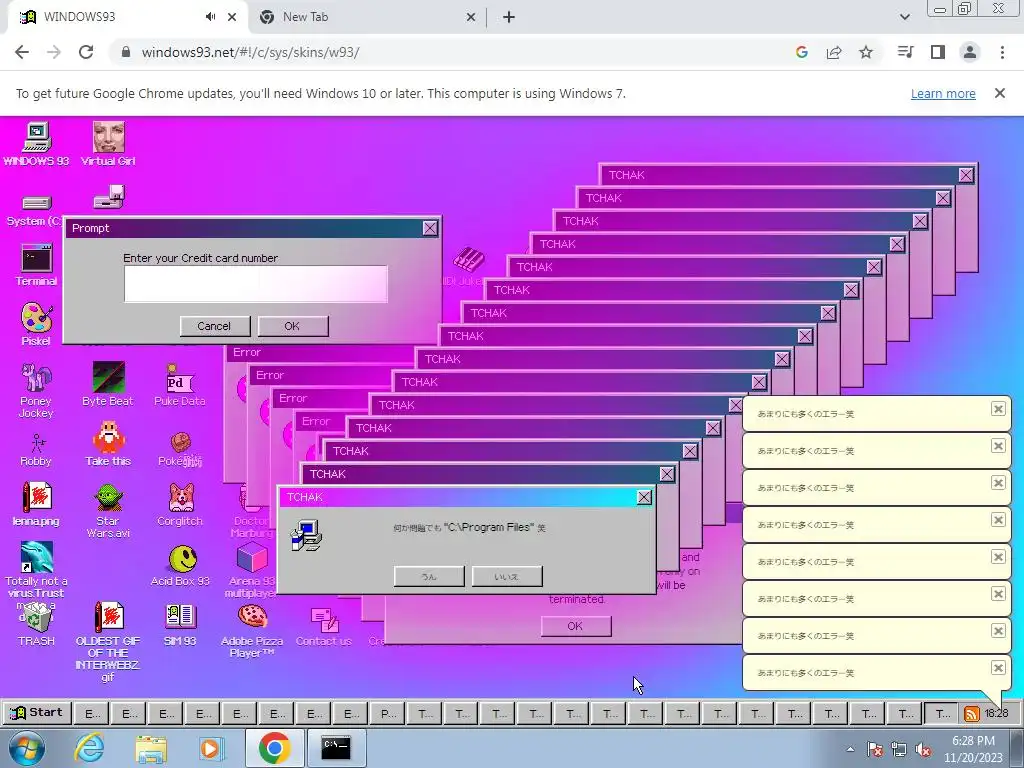Focus the Credit card number field
Screen dimensions: 1024x768
point(255,284)
